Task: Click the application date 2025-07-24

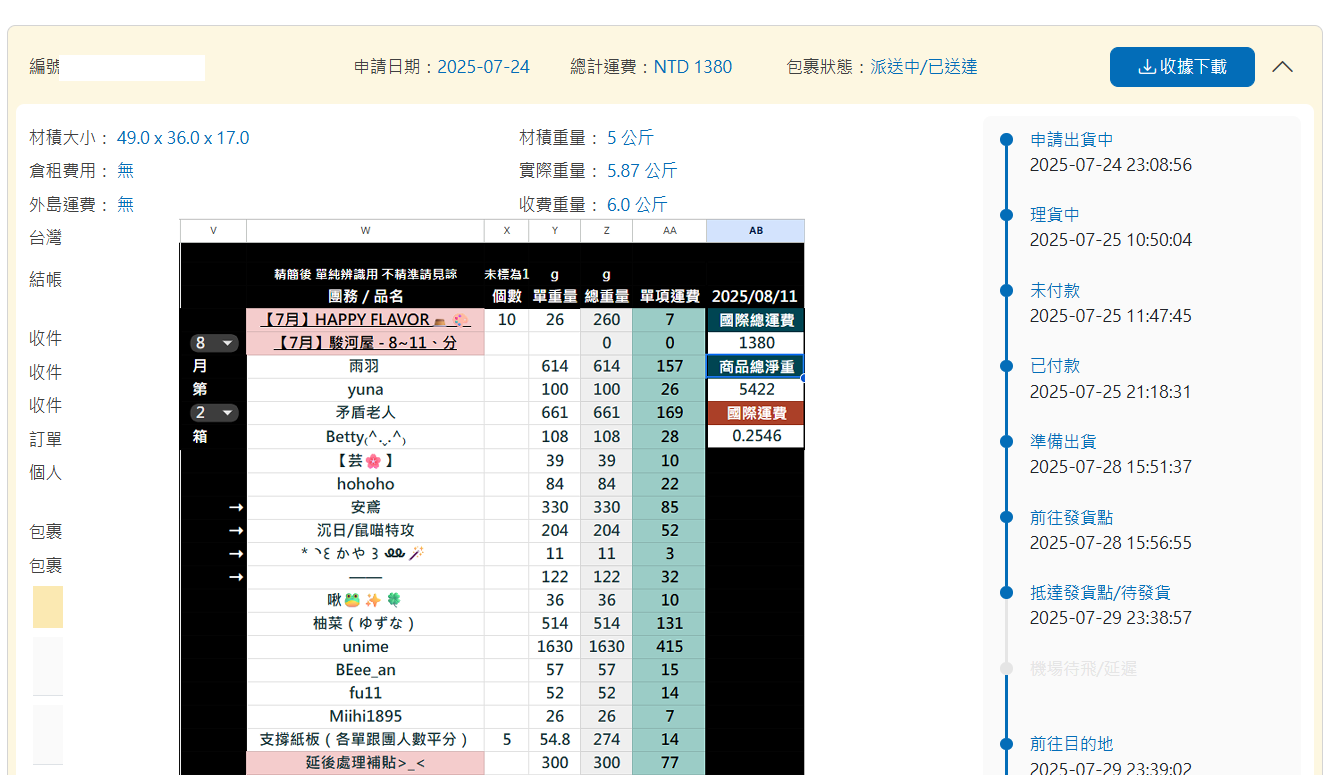Action: point(483,67)
